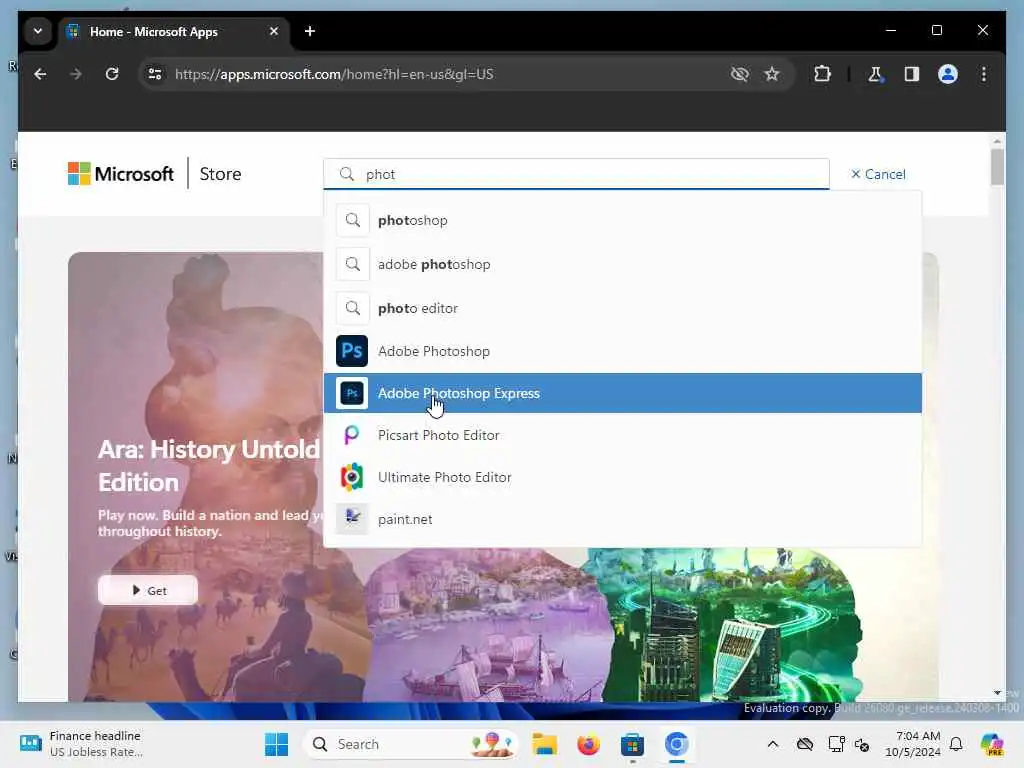1024x768 pixels.
Task: Show hidden system tray icons
Action: coord(773,744)
